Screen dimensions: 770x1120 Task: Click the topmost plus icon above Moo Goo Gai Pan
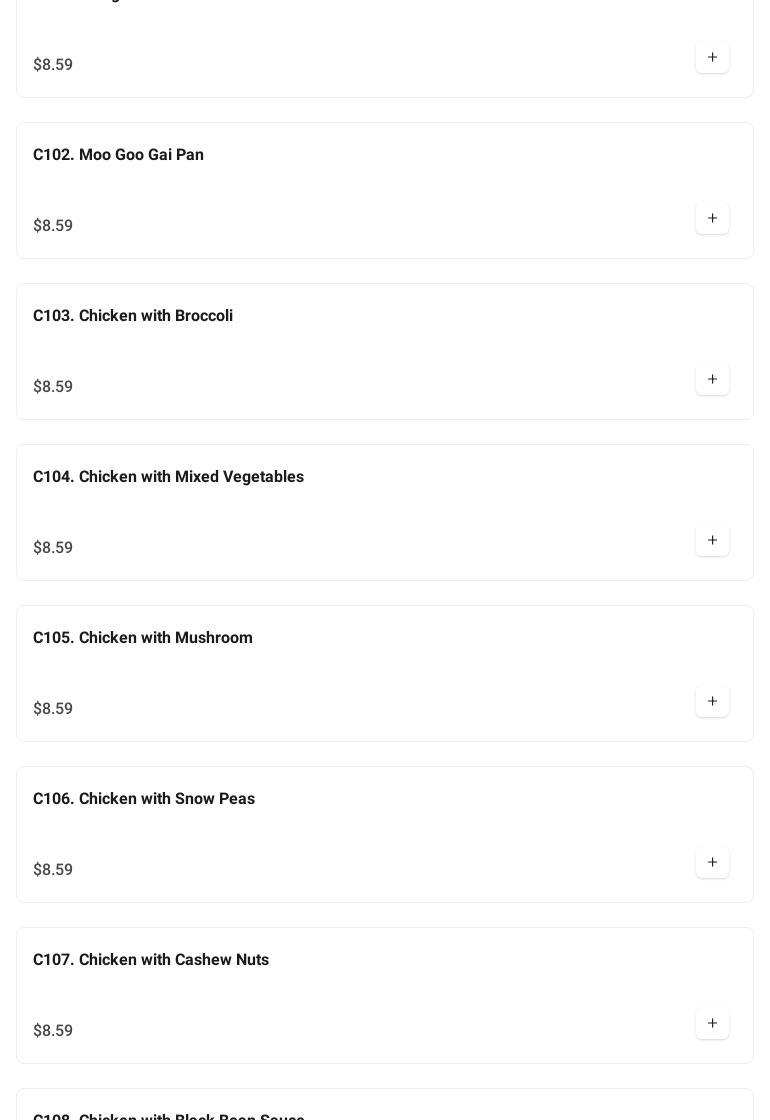coord(712,58)
